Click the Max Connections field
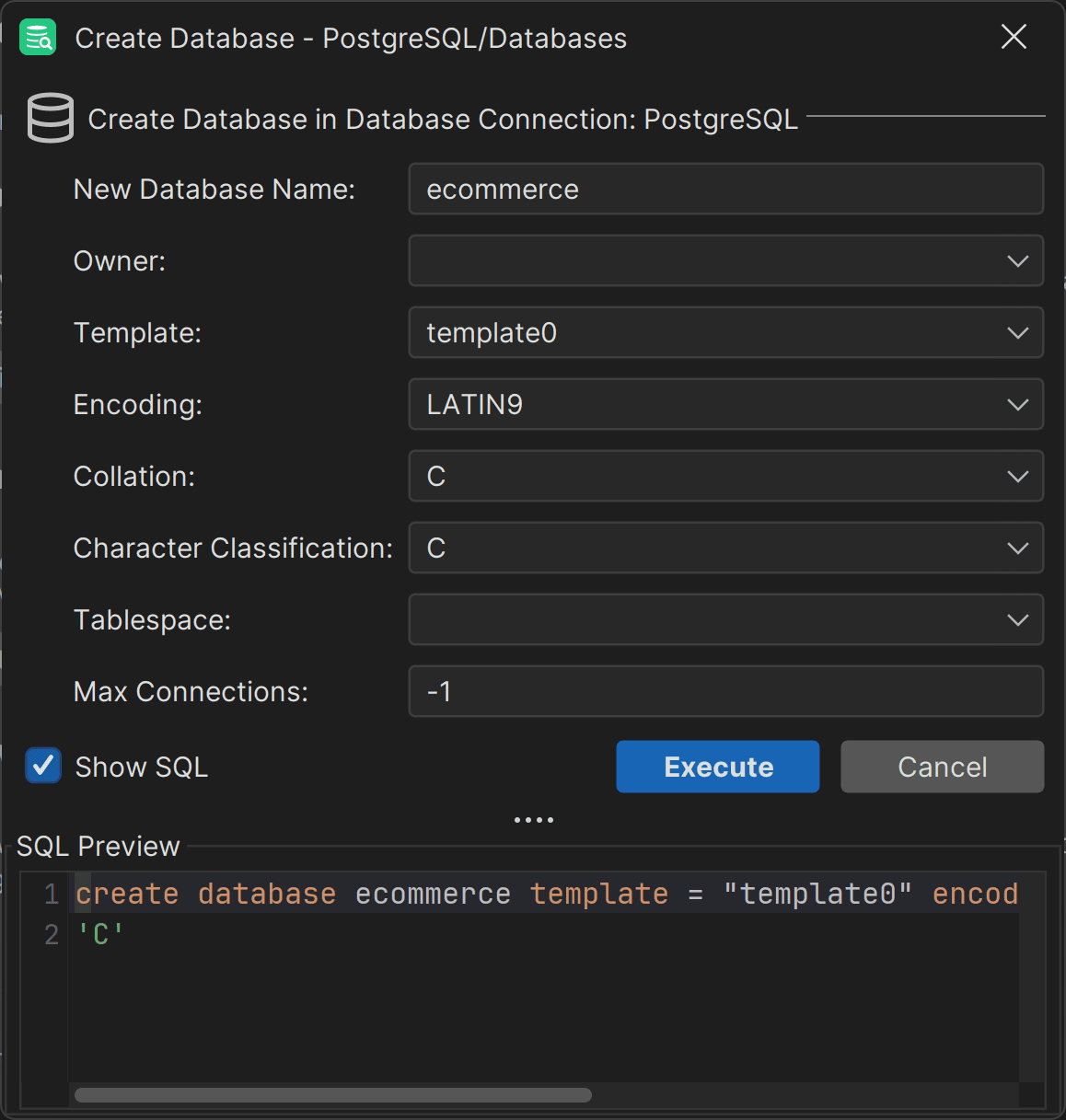The height and width of the screenshot is (1120, 1066). pos(726,691)
